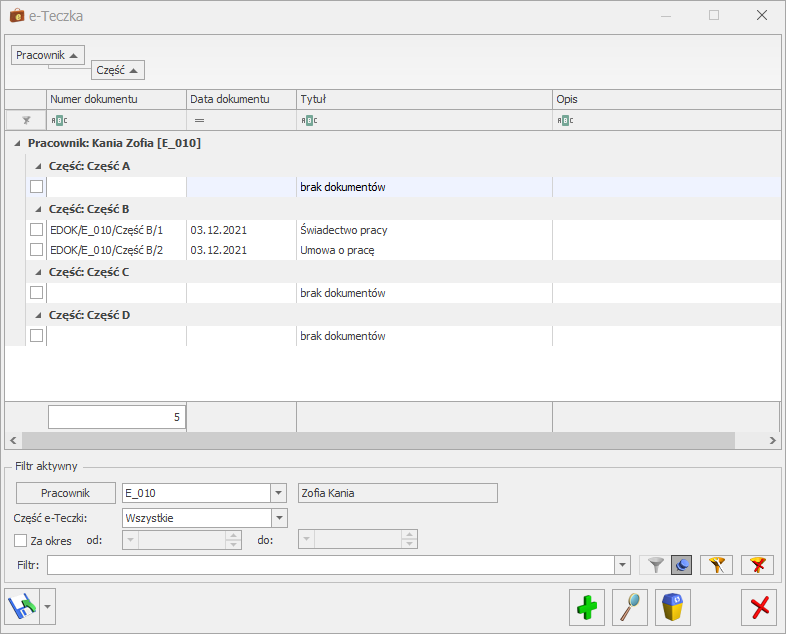
Task: Maximize the e-Teczka window
Action: click(x=714, y=16)
